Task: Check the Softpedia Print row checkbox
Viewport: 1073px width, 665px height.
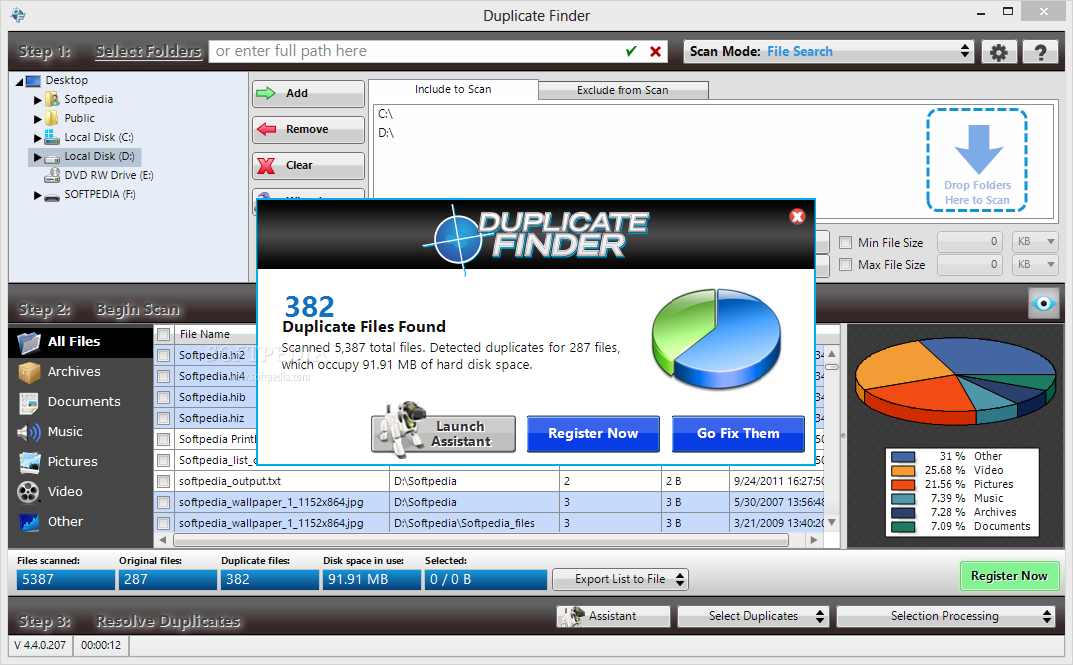Action: [164, 440]
